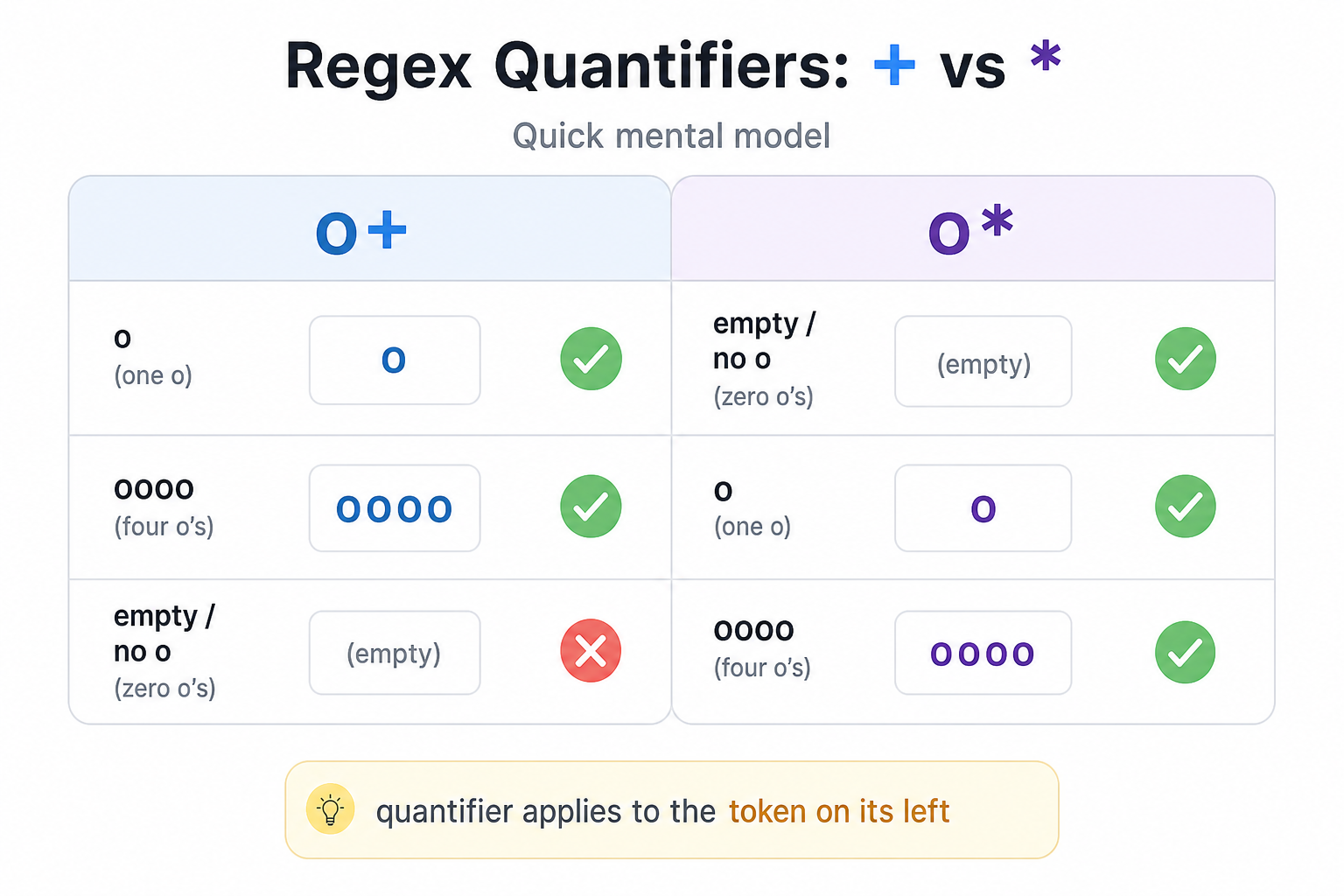Click the yellow lightbulb tip icon
The image size is (1344, 896).
click(x=330, y=809)
